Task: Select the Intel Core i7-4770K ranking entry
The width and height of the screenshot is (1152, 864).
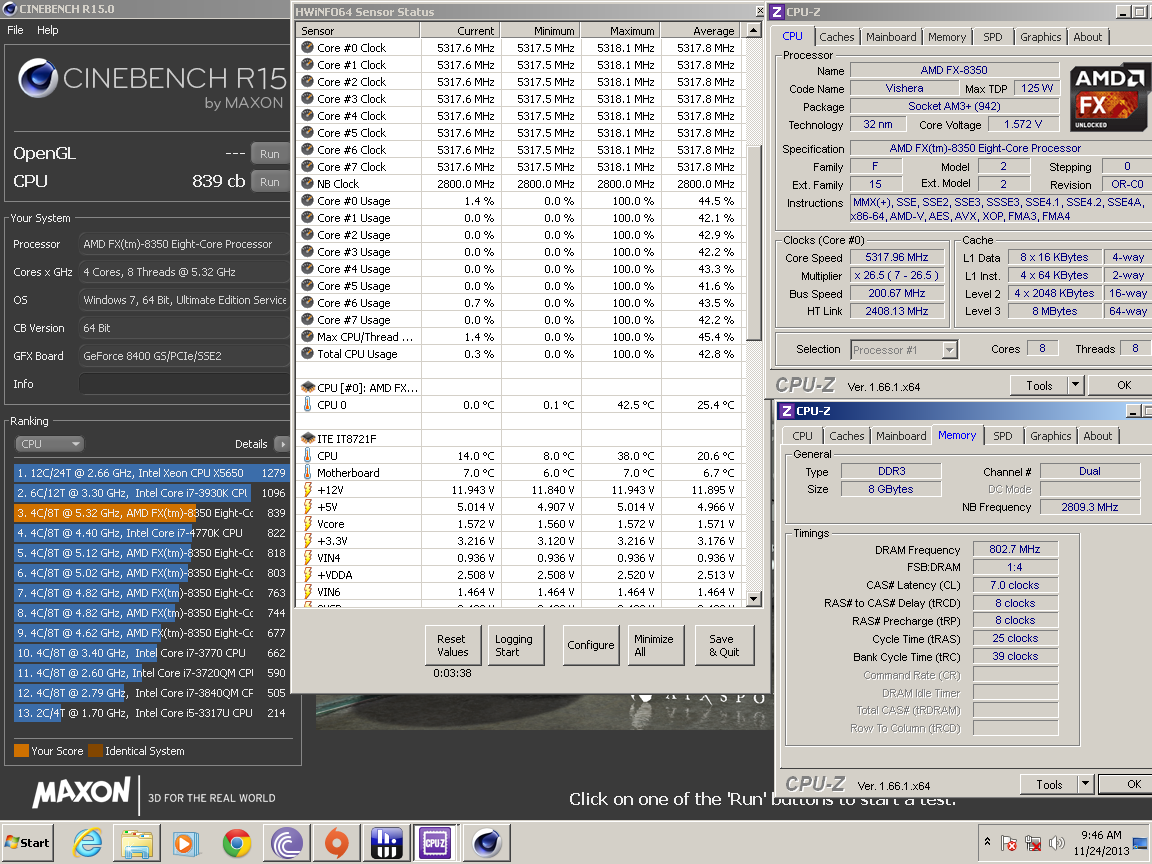Action: [151, 533]
